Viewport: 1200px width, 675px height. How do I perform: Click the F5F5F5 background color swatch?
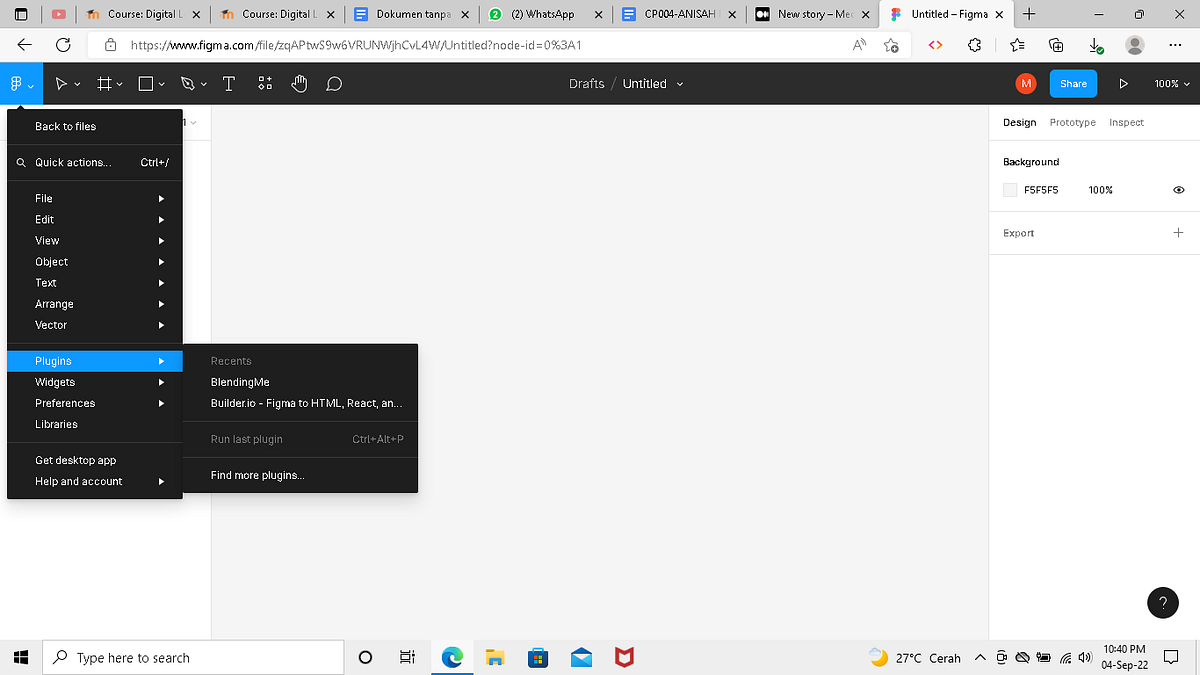coord(1009,189)
